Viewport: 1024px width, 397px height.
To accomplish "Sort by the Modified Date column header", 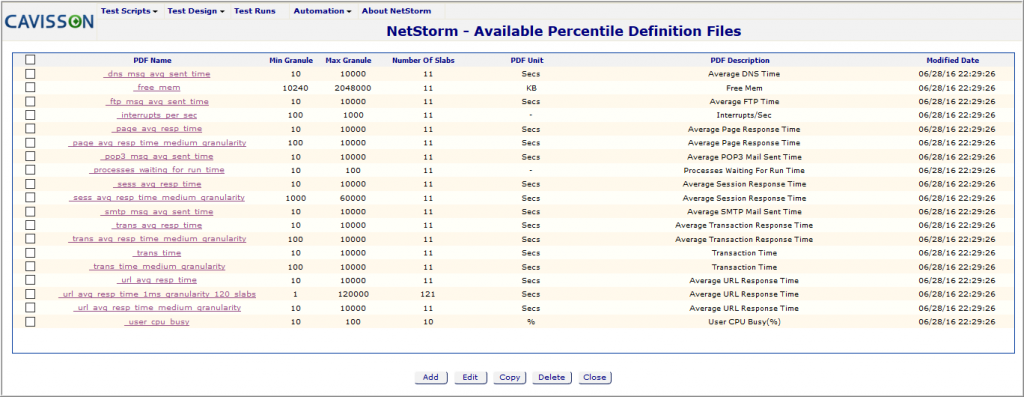I will pos(953,60).
